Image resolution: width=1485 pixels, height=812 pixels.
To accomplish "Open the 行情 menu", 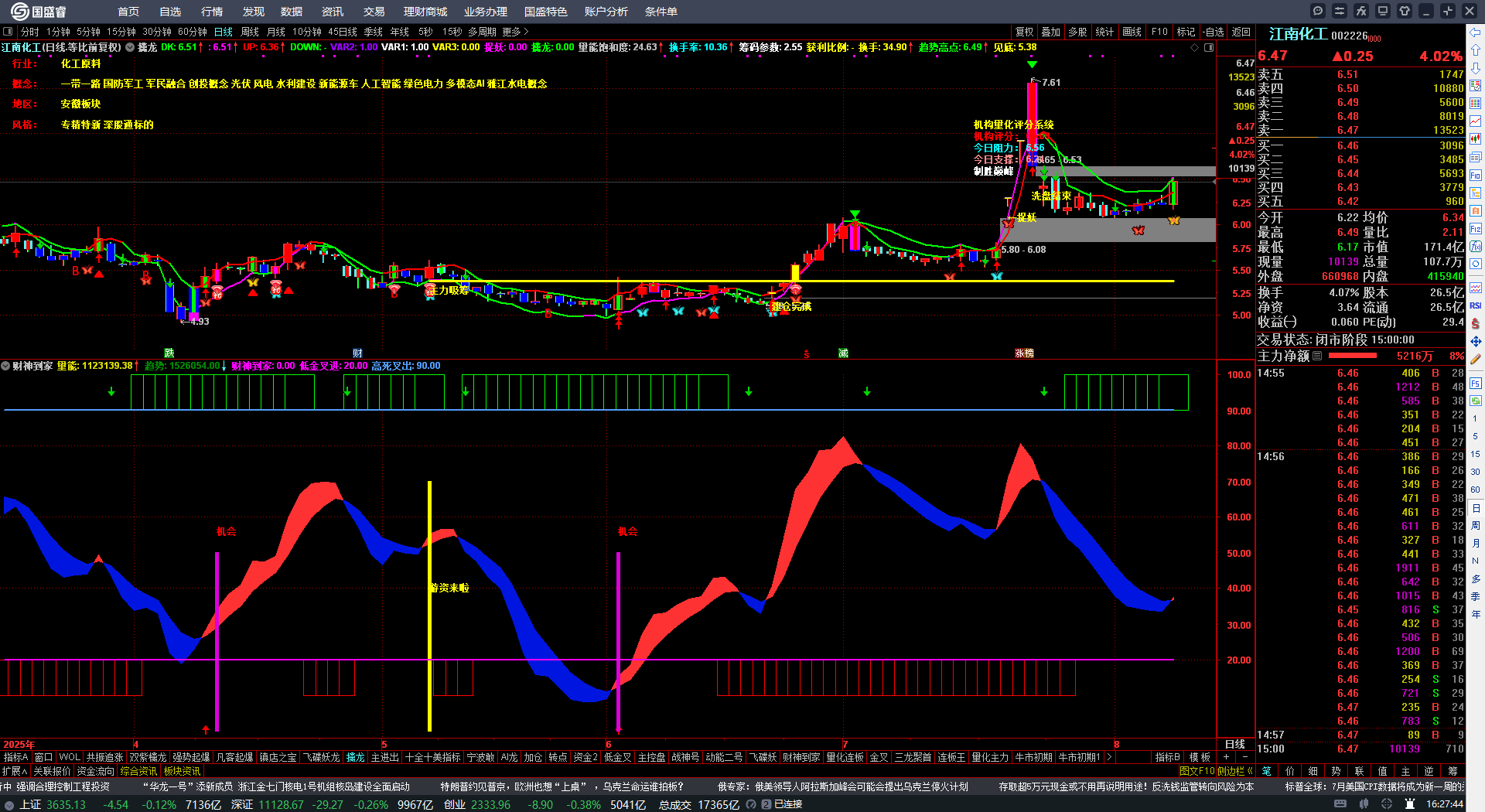I will click(212, 12).
